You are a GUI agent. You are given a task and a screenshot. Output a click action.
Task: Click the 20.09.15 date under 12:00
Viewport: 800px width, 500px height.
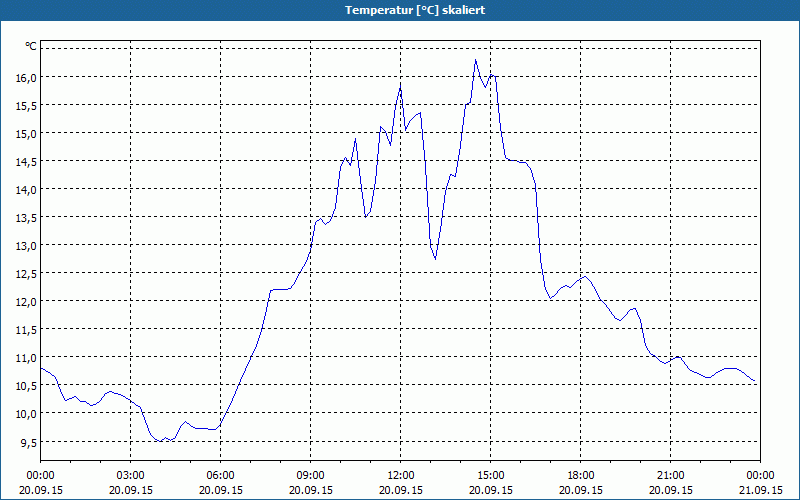pos(401,490)
